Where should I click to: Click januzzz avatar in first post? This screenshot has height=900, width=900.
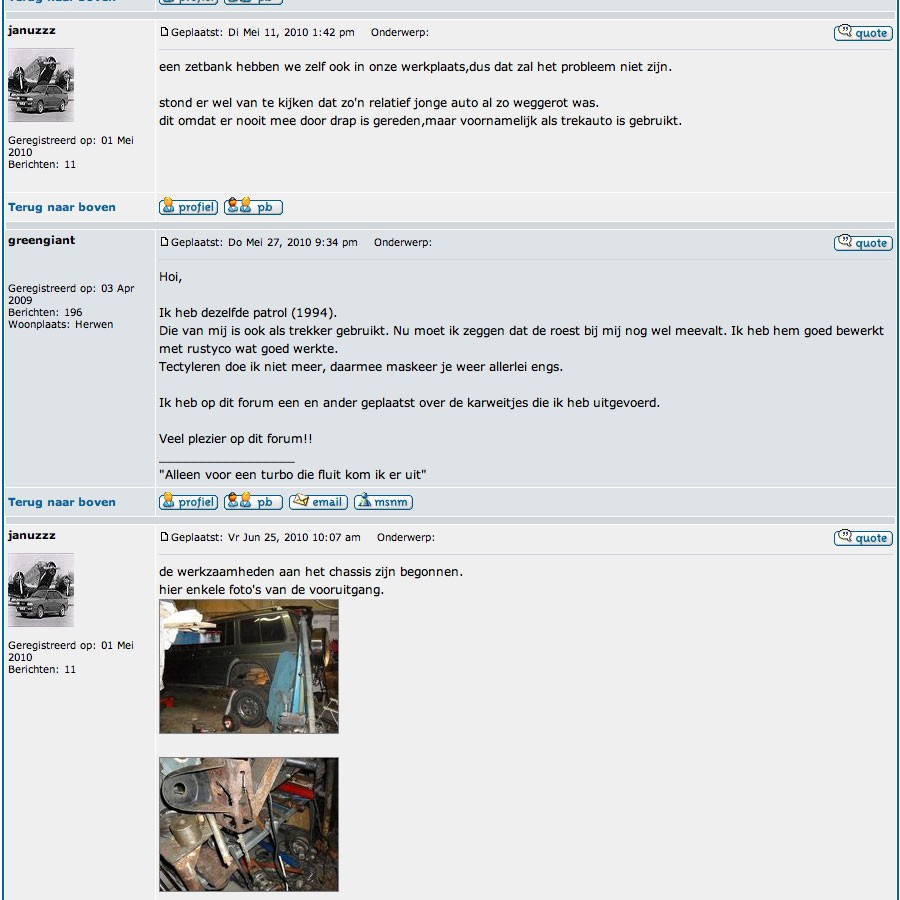click(41, 85)
